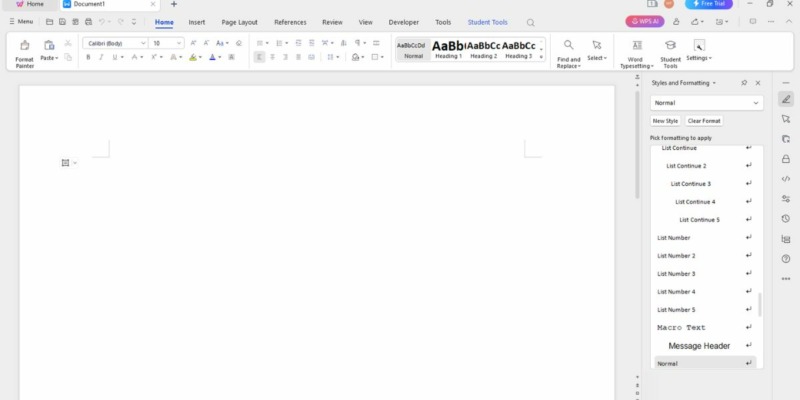Apply the Heading 1 style from the gallery
This screenshot has height=400, width=800.
coord(448,49)
